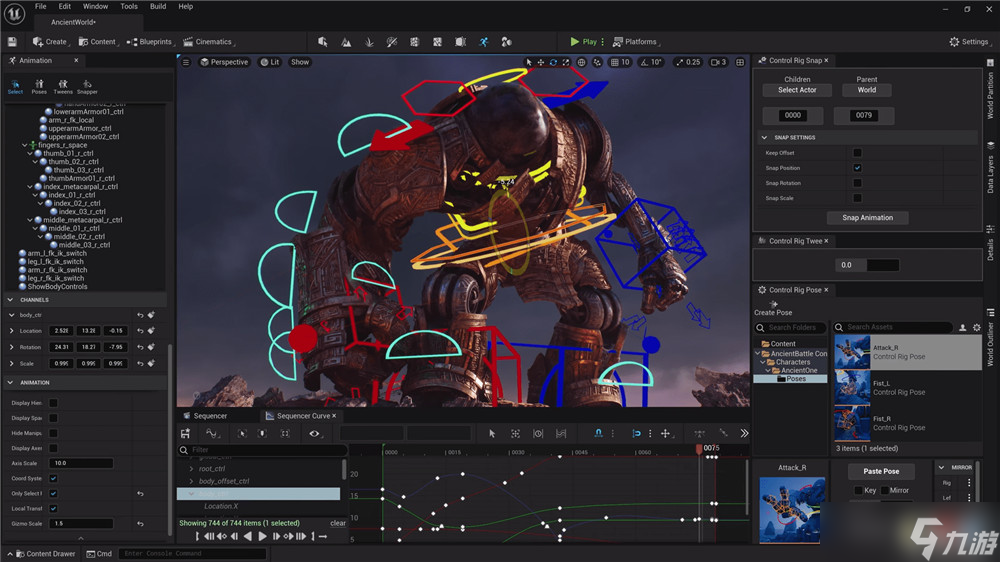
Task: Switch to Landscape mode icon in toolbar
Action: 346,42
